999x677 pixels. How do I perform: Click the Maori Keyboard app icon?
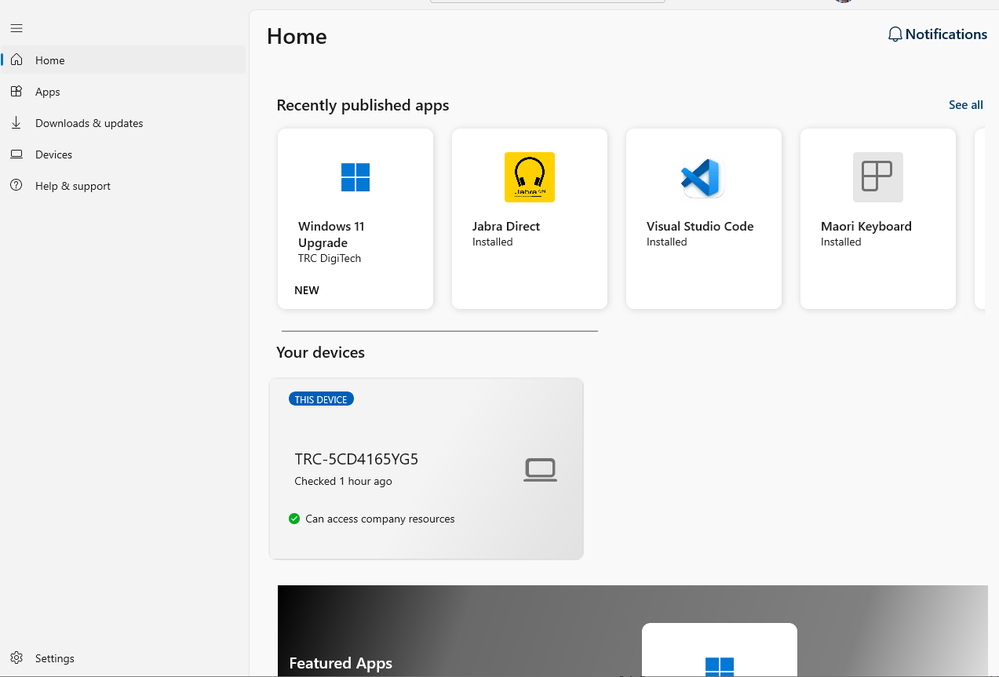coord(878,177)
